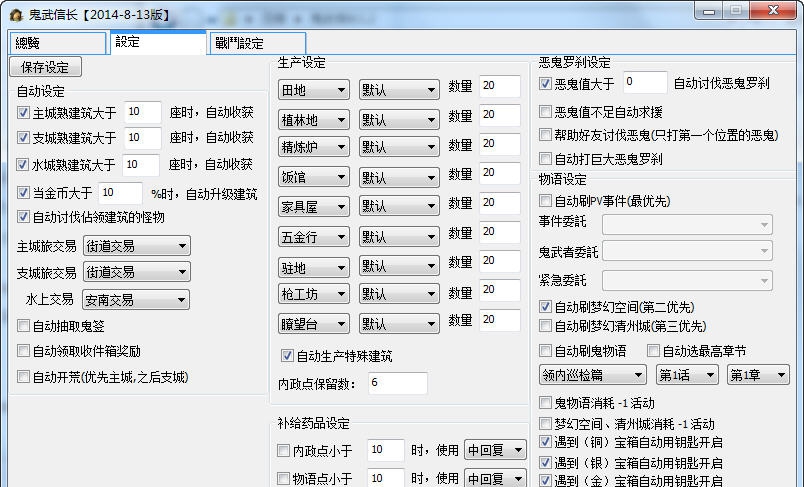Open the 田地 production dropdown
Screen dimensions: 804x487
[314, 90]
